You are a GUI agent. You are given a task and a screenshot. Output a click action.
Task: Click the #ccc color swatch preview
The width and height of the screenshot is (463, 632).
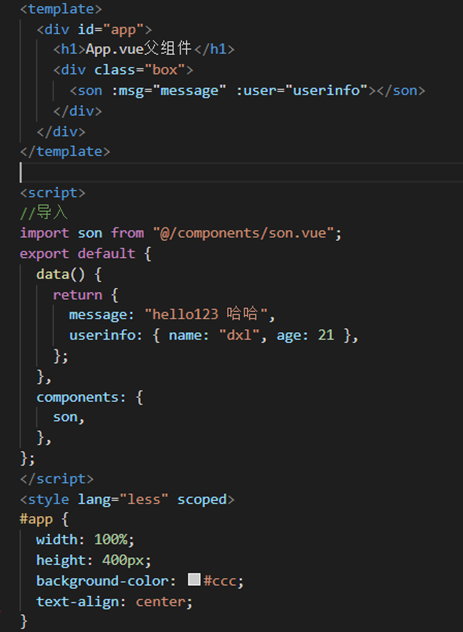pos(194,579)
